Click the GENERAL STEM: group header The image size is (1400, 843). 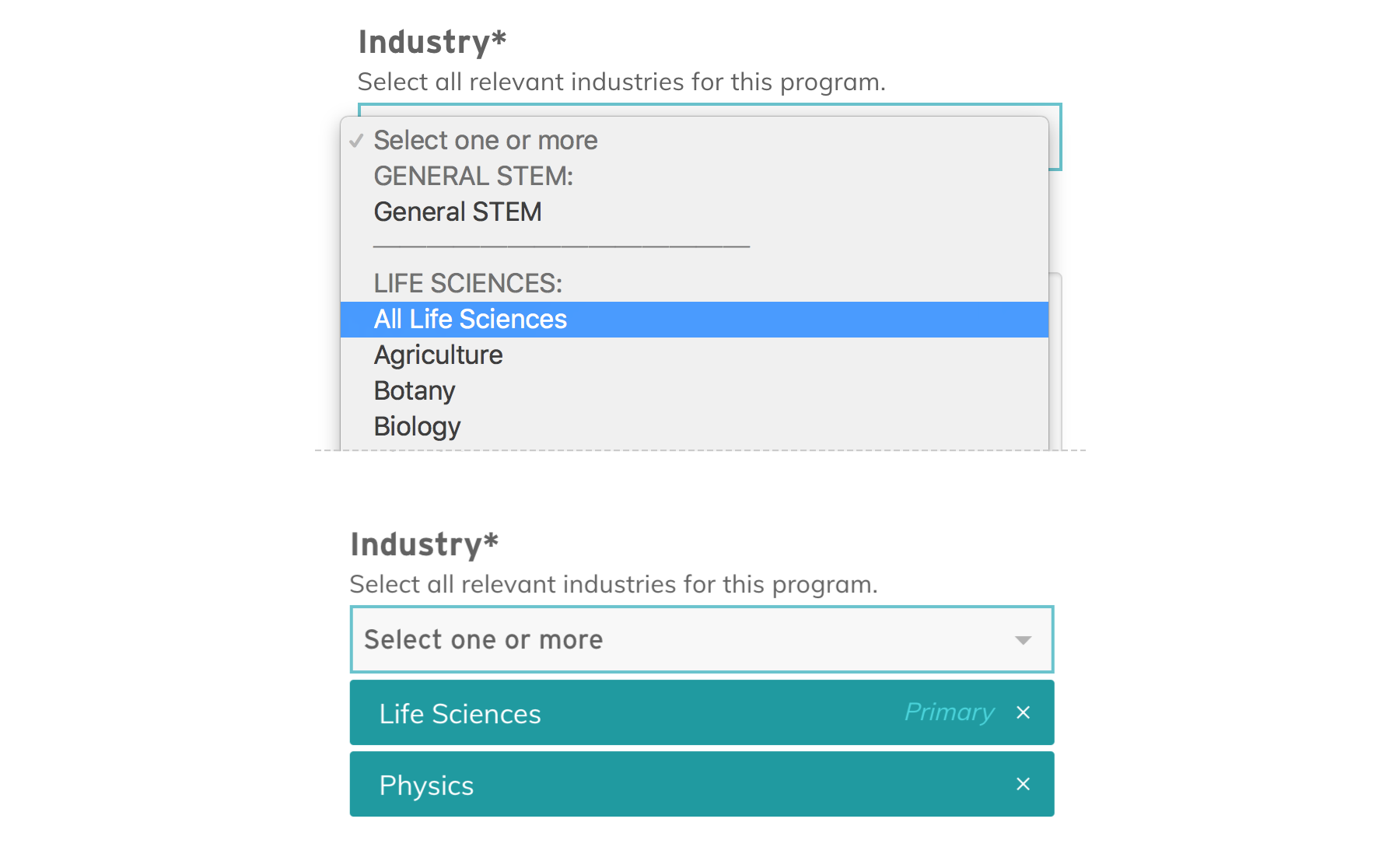coord(473,177)
